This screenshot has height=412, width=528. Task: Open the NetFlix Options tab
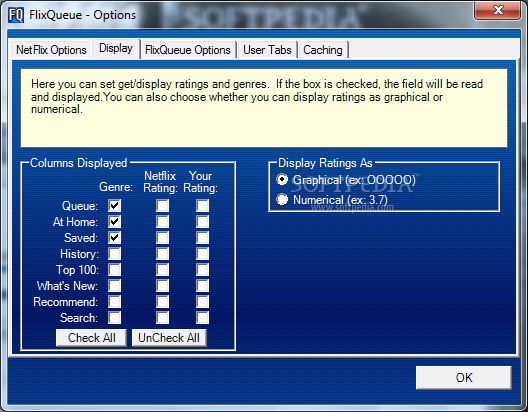51,50
